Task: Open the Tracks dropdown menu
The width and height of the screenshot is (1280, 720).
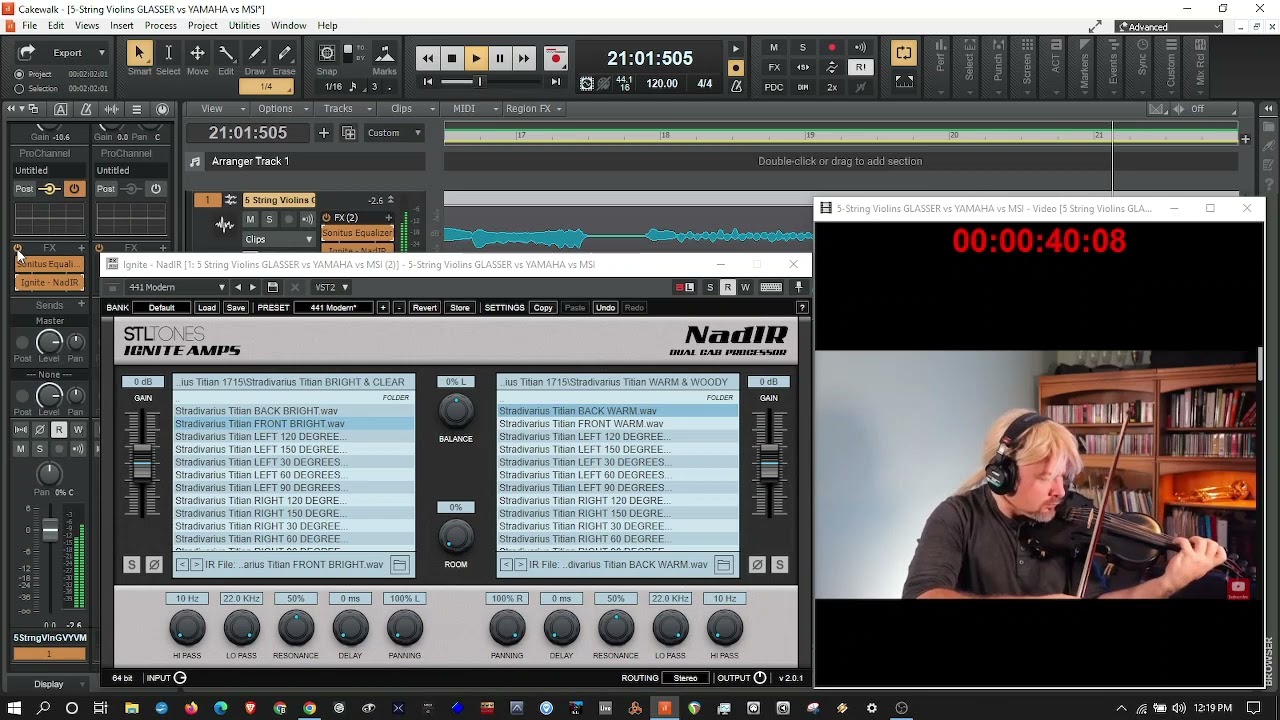Action: coord(344,108)
